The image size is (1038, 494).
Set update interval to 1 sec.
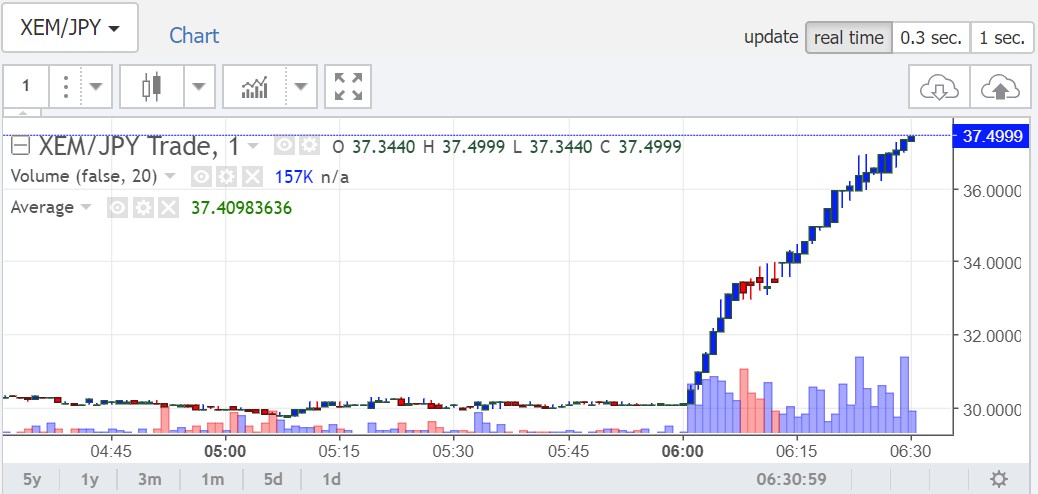tap(1002, 38)
